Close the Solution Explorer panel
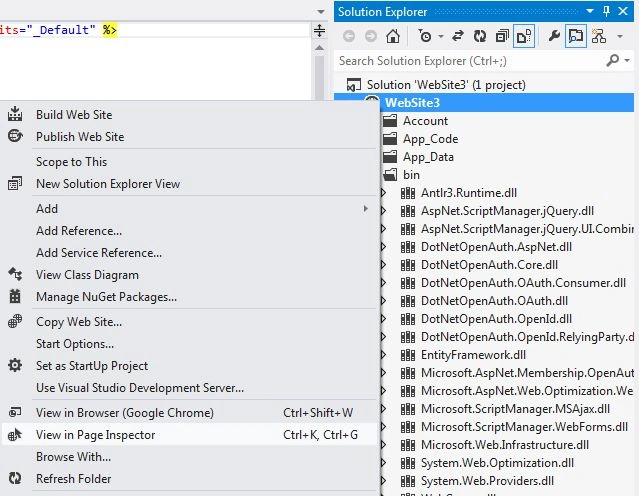Image resolution: width=639 pixels, height=496 pixels. tap(623, 11)
